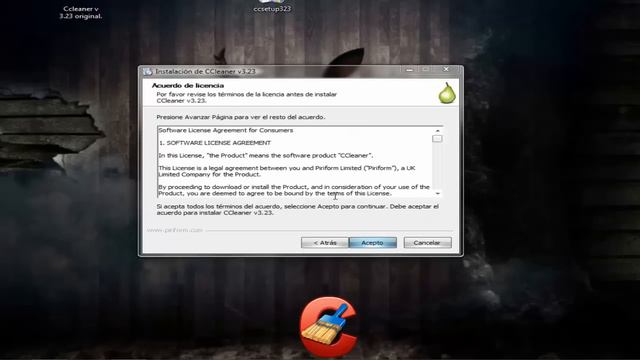Click '1. SOFTWARE LICENSE AGREEMENT' line

coord(215,143)
